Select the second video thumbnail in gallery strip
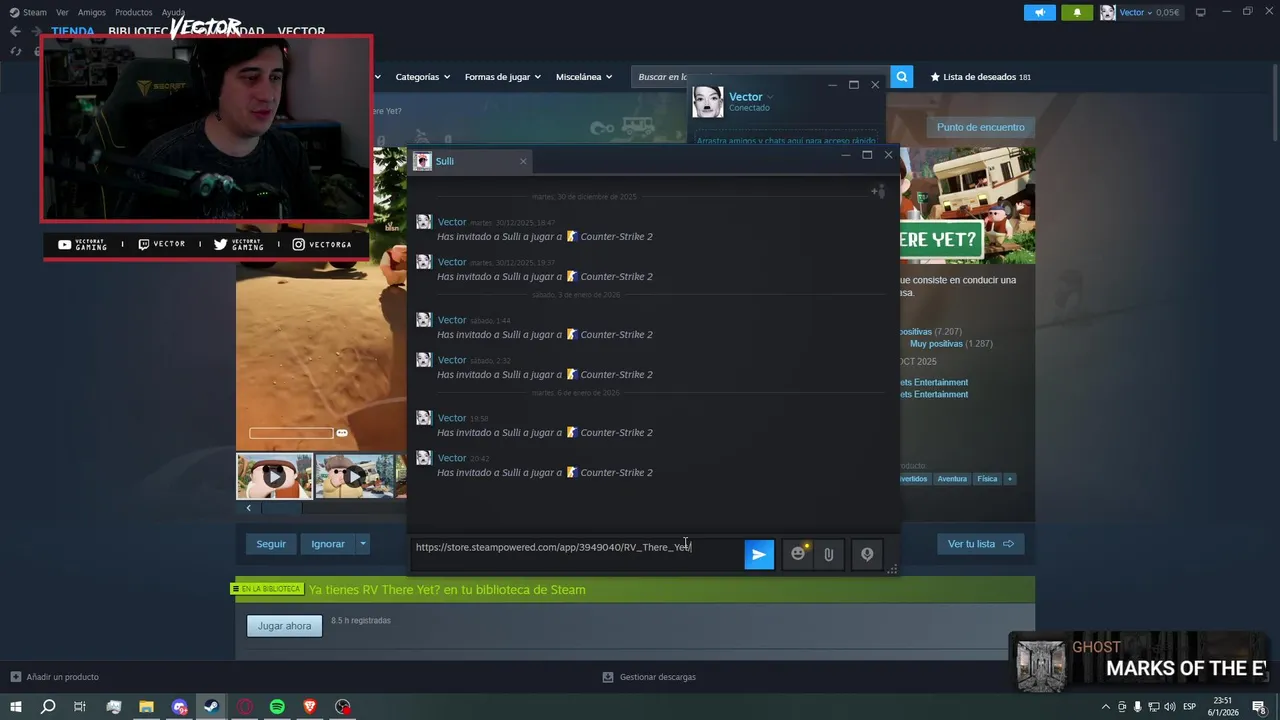Screen dimensions: 1280x720 [354, 477]
